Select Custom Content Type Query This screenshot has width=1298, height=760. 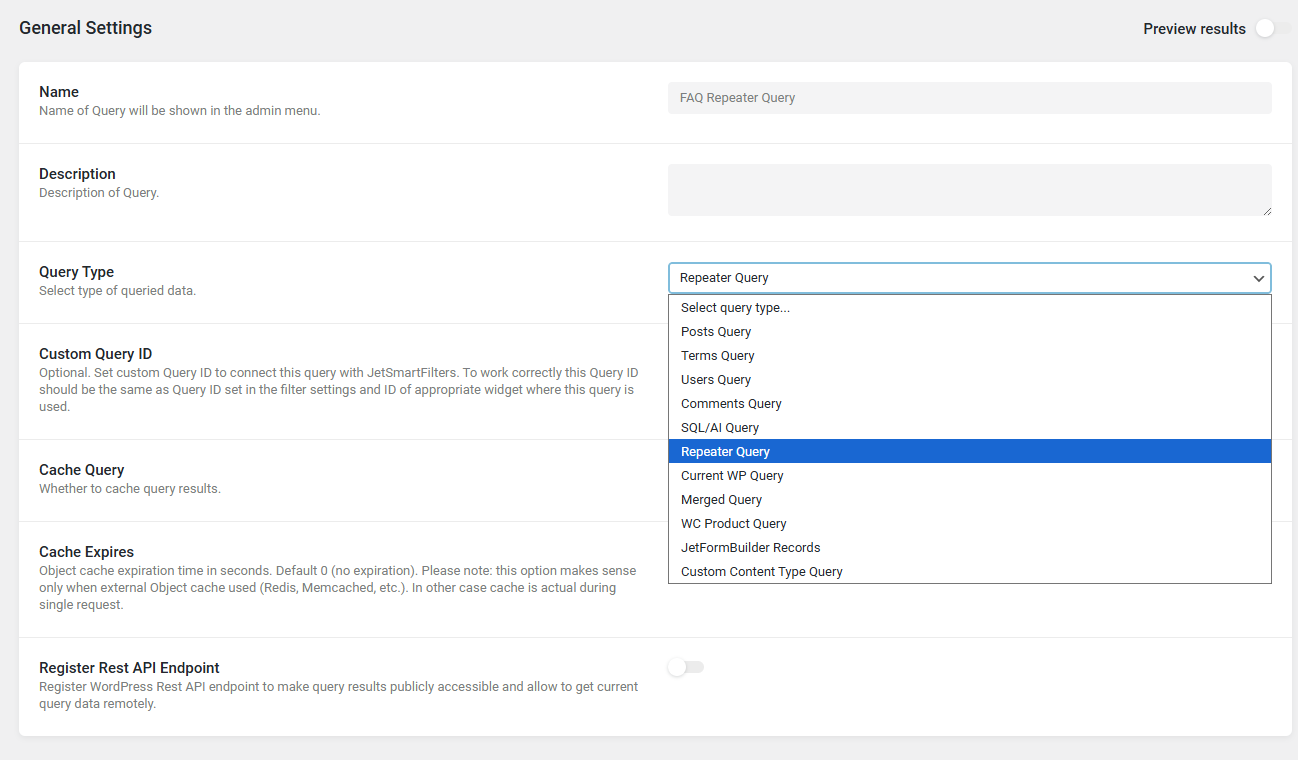coord(761,572)
